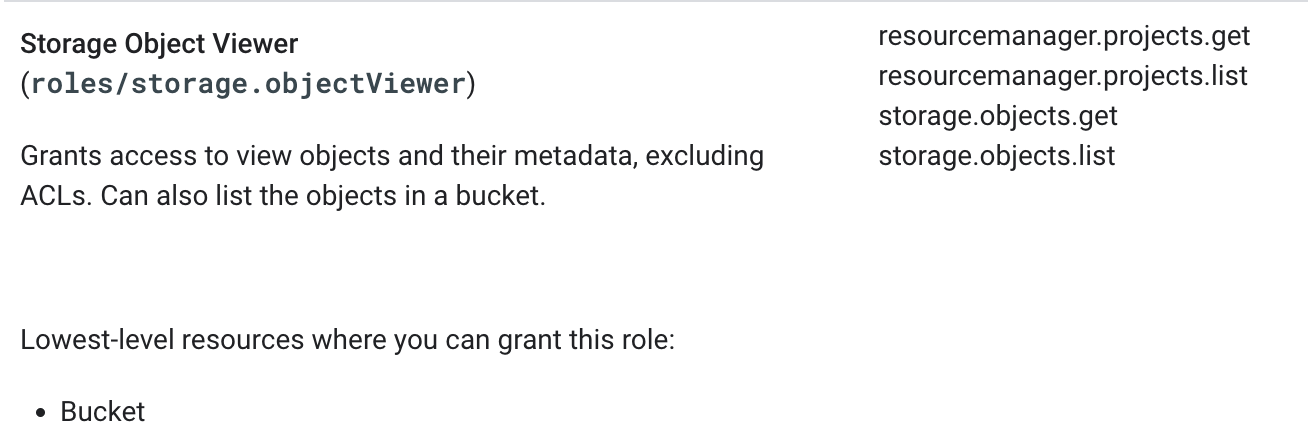The image size is (1308, 446).
Task: Click the resourcemanager.projects.get permission
Action: pyautogui.click(x=1064, y=36)
